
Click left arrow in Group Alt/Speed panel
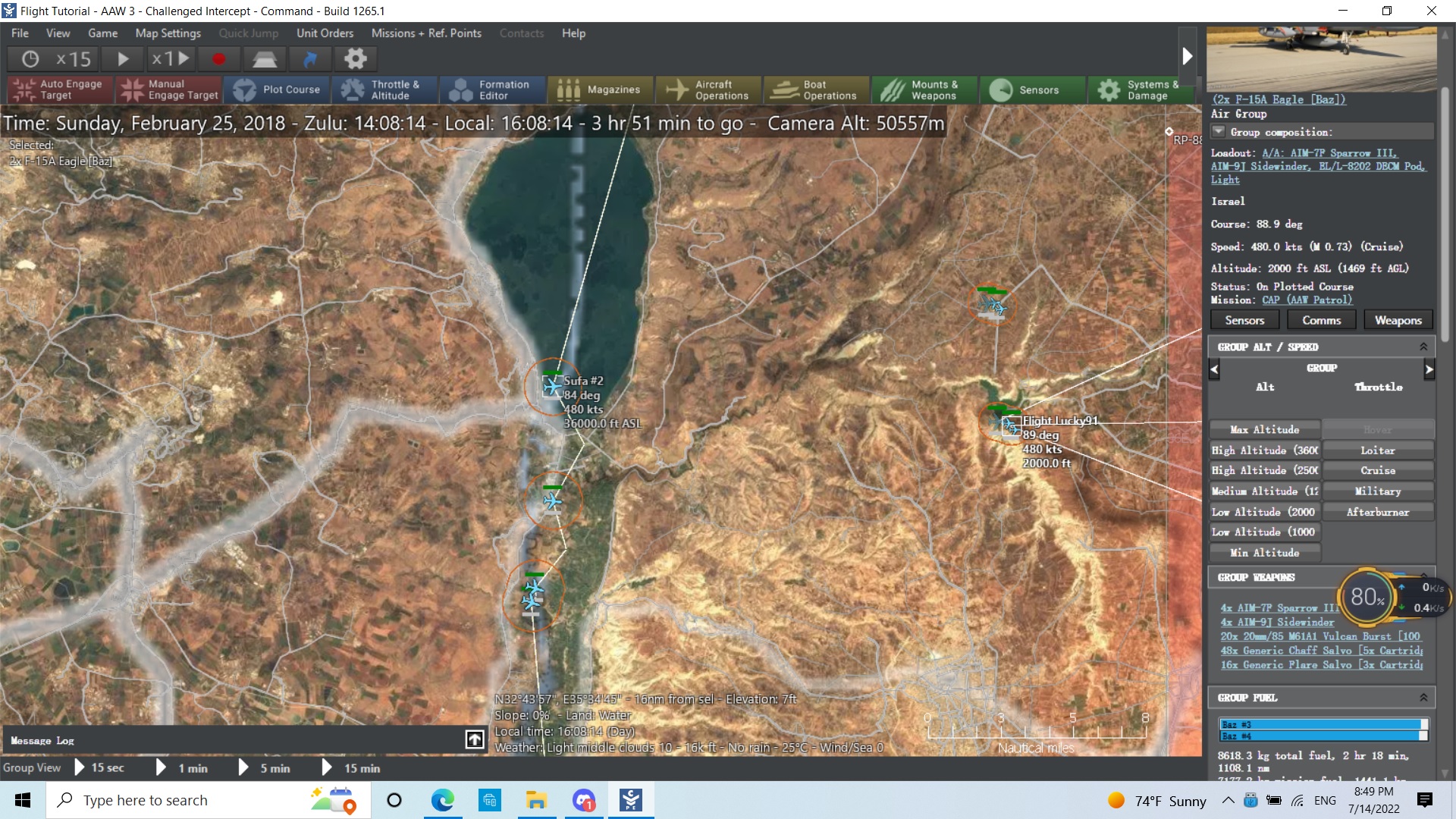click(x=1214, y=370)
